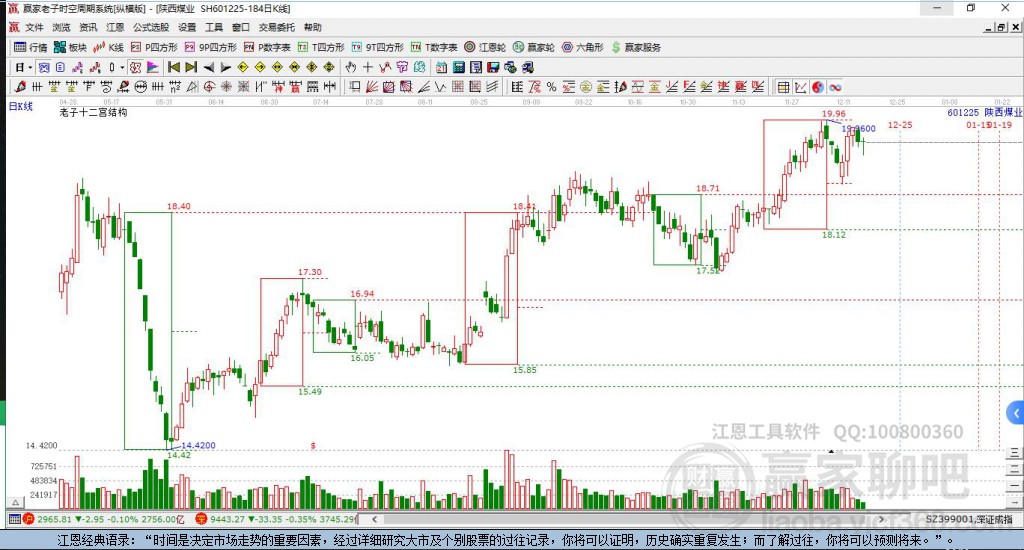Click the magenta flag triangle icon

152,67
